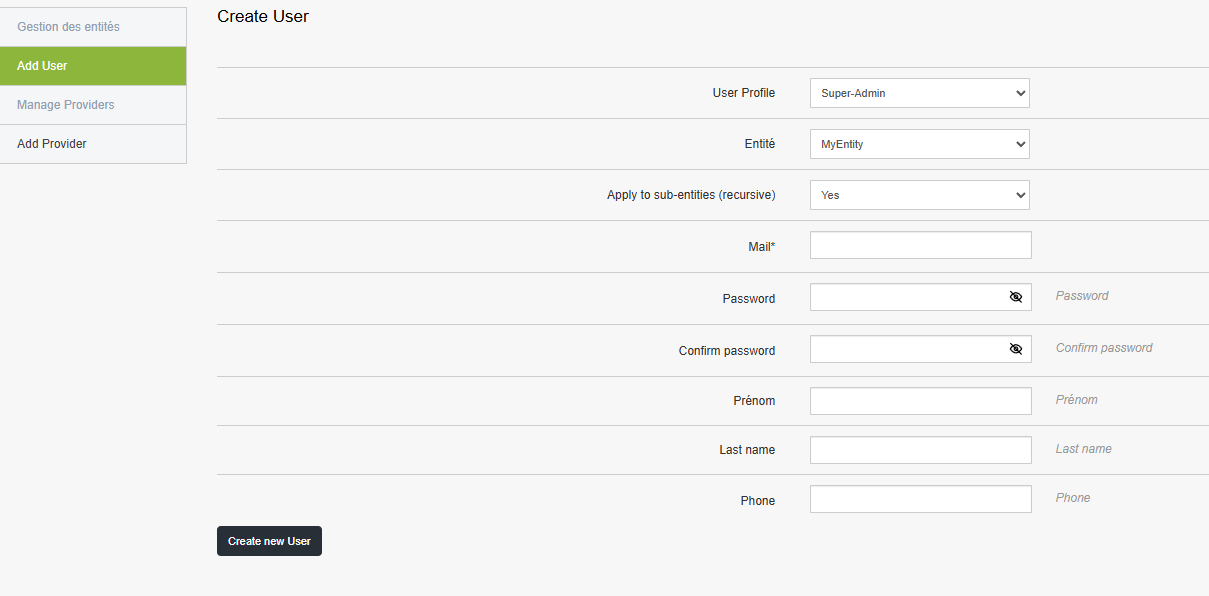Click the Mail* field label
Viewport: 1209px width, 596px height.
coord(761,246)
